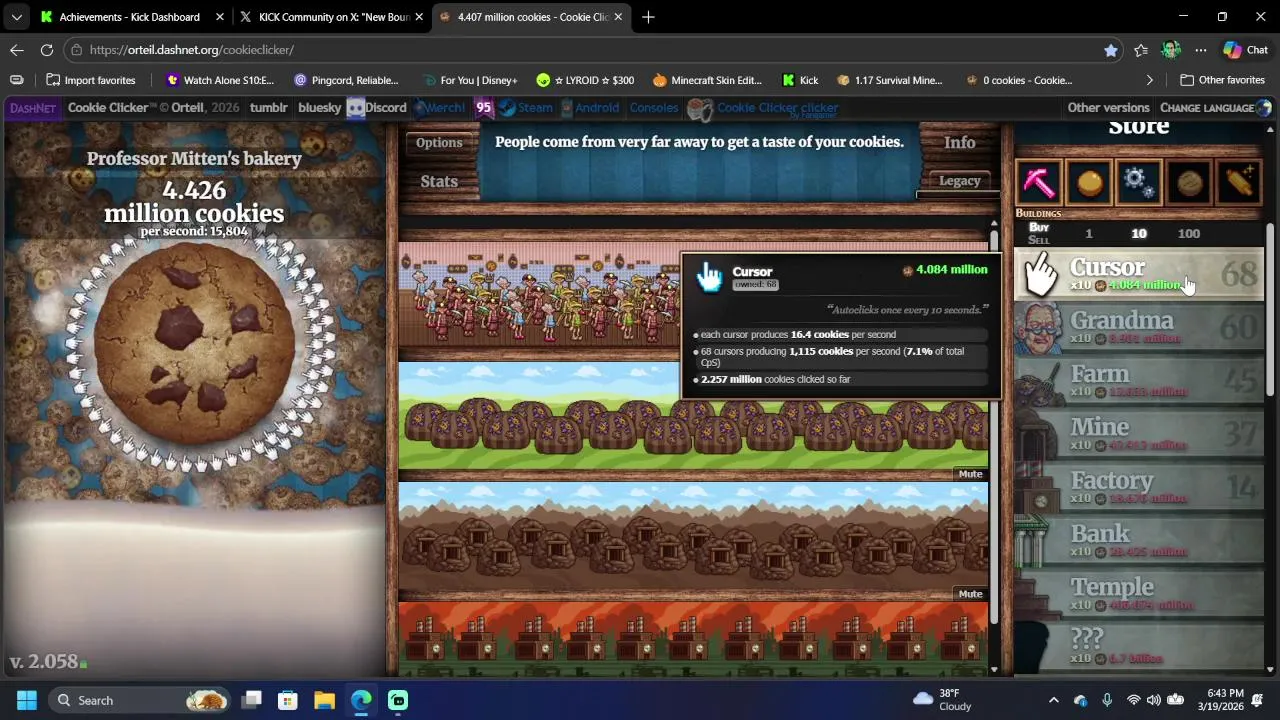Viewport: 1280px width, 720px height.
Task: Open the Kick bookmark
Action: point(800,80)
